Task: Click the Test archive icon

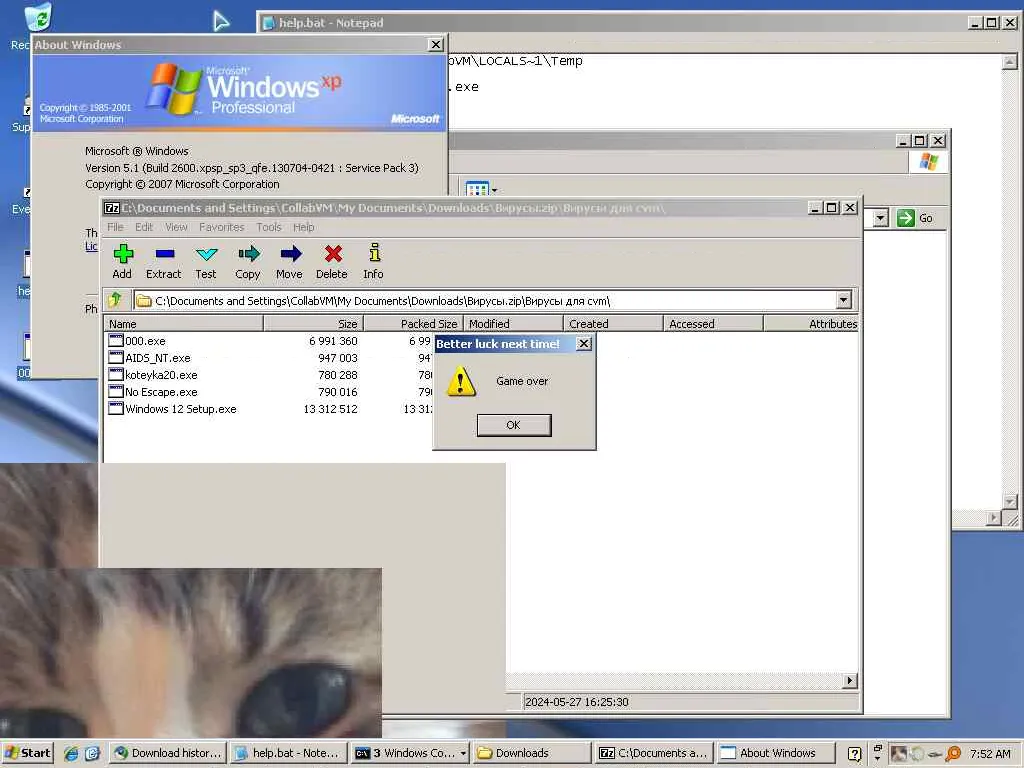Action: coord(206,253)
